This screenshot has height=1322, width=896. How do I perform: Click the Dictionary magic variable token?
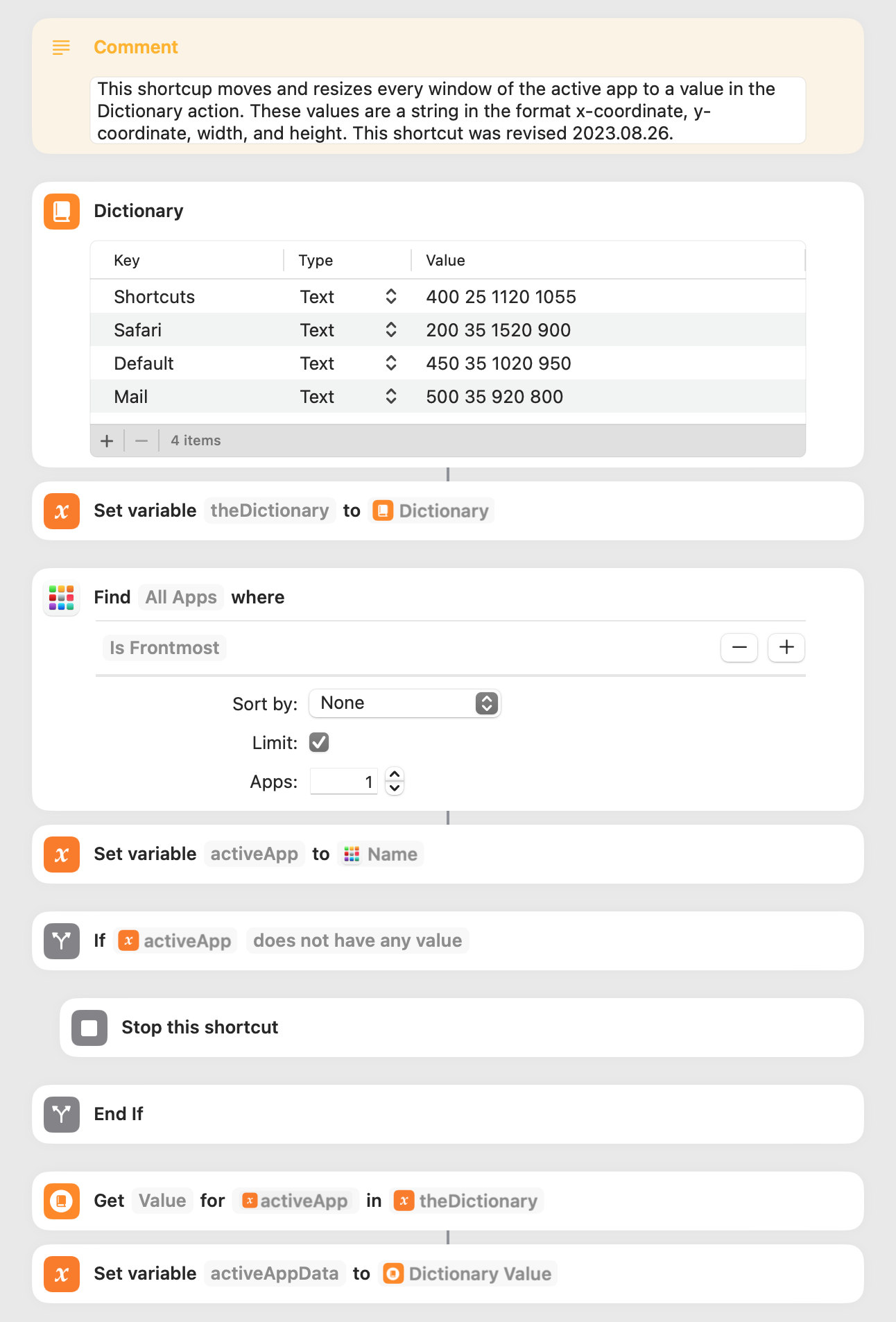[x=431, y=511]
